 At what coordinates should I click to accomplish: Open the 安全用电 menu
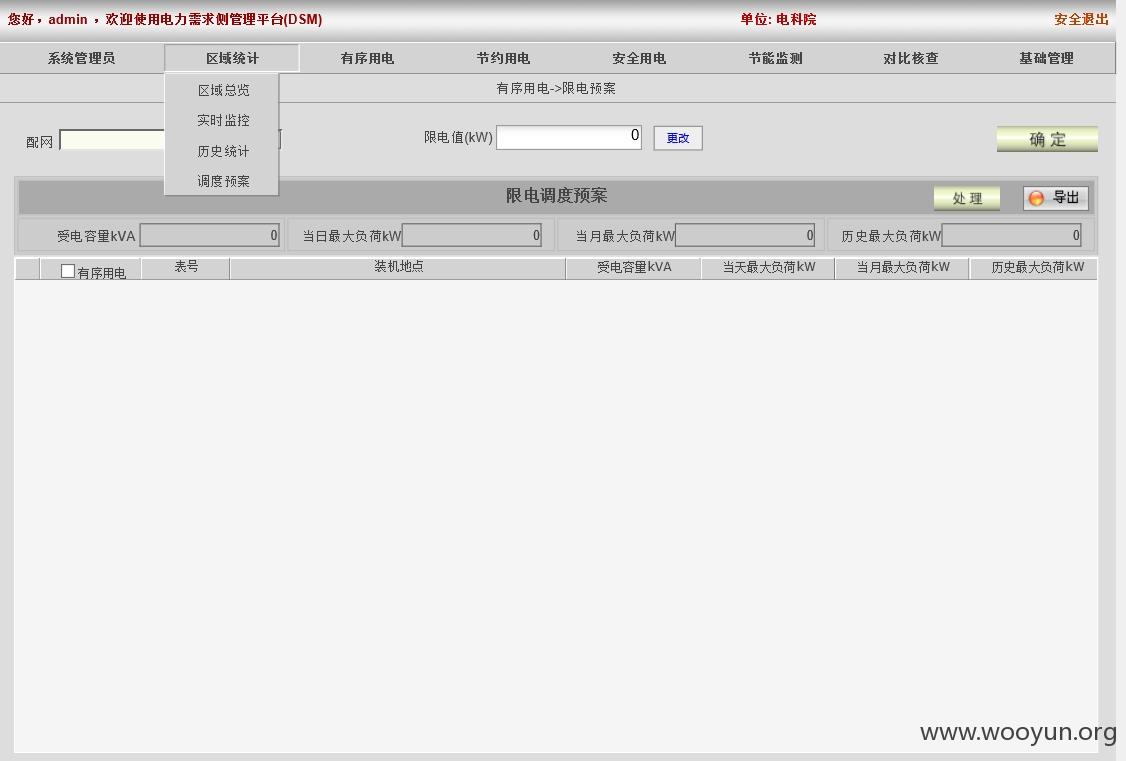(638, 58)
